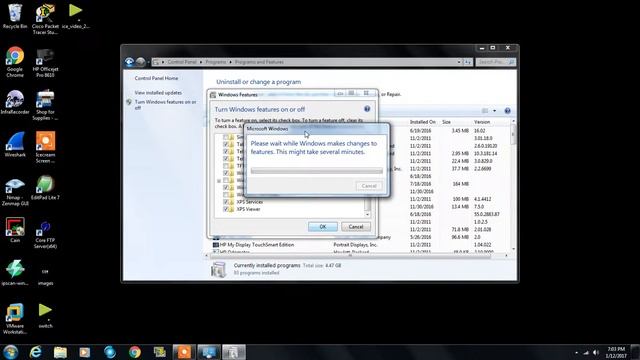Open the InfraRecorder desktop shortcut
Screen dimensions: 640x360
coord(15,102)
